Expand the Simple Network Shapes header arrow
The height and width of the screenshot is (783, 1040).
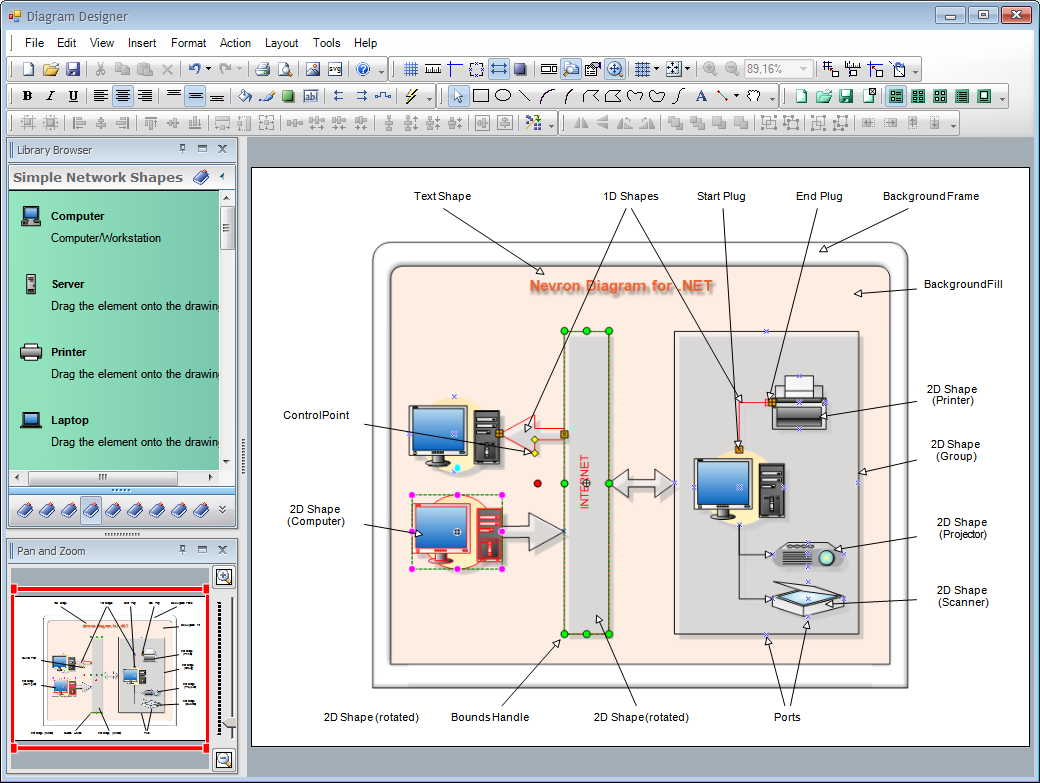coord(222,176)
